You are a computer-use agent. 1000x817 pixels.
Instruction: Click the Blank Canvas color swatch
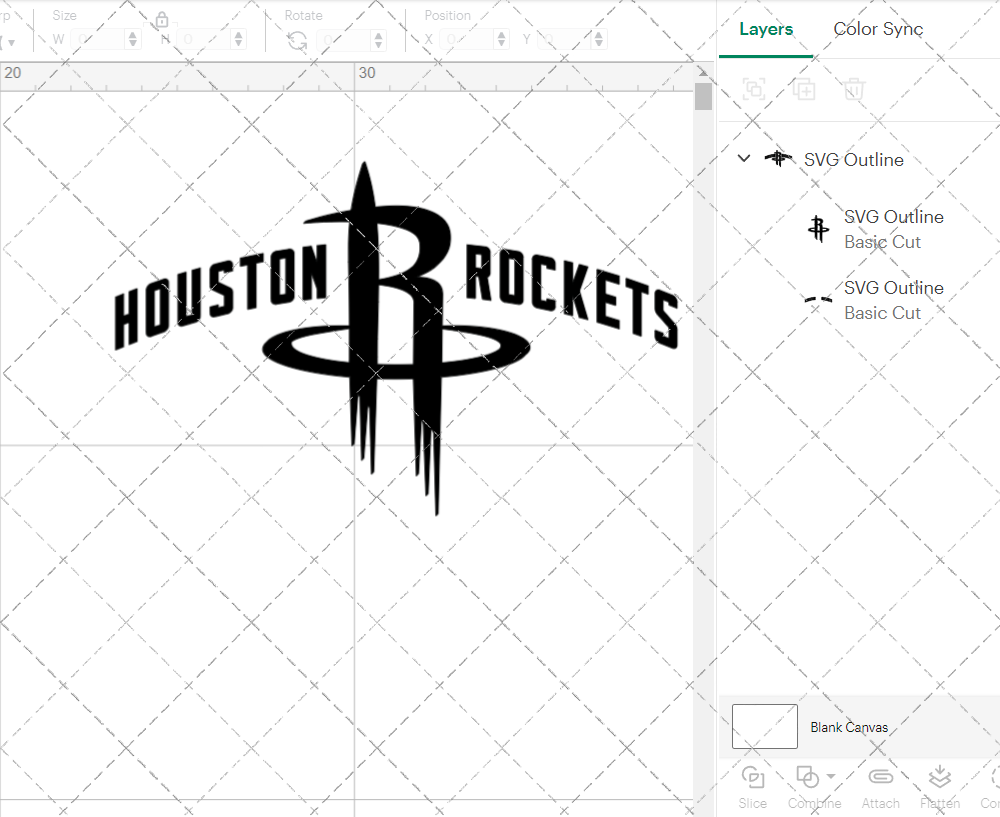[x=764, y=727]
